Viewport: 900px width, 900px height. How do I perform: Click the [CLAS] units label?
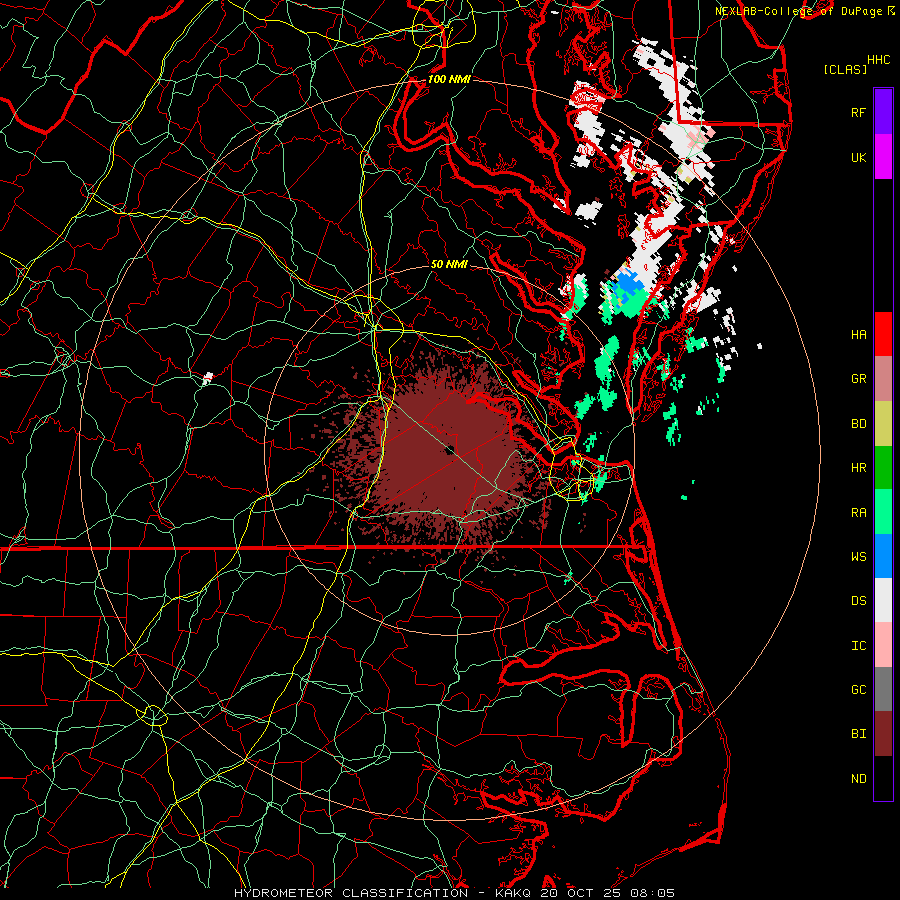click(x=845, y=70)
